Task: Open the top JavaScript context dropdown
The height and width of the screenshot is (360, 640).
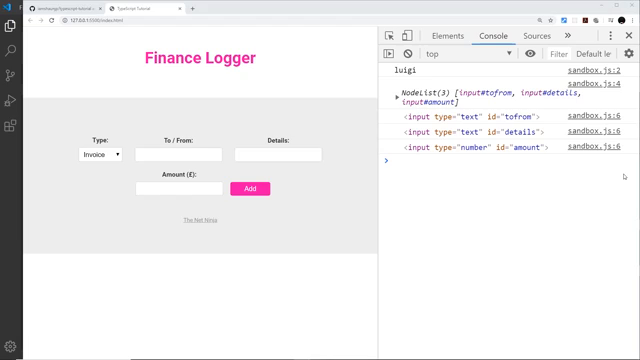Action: pyautogui.click(x=468, y=54)
